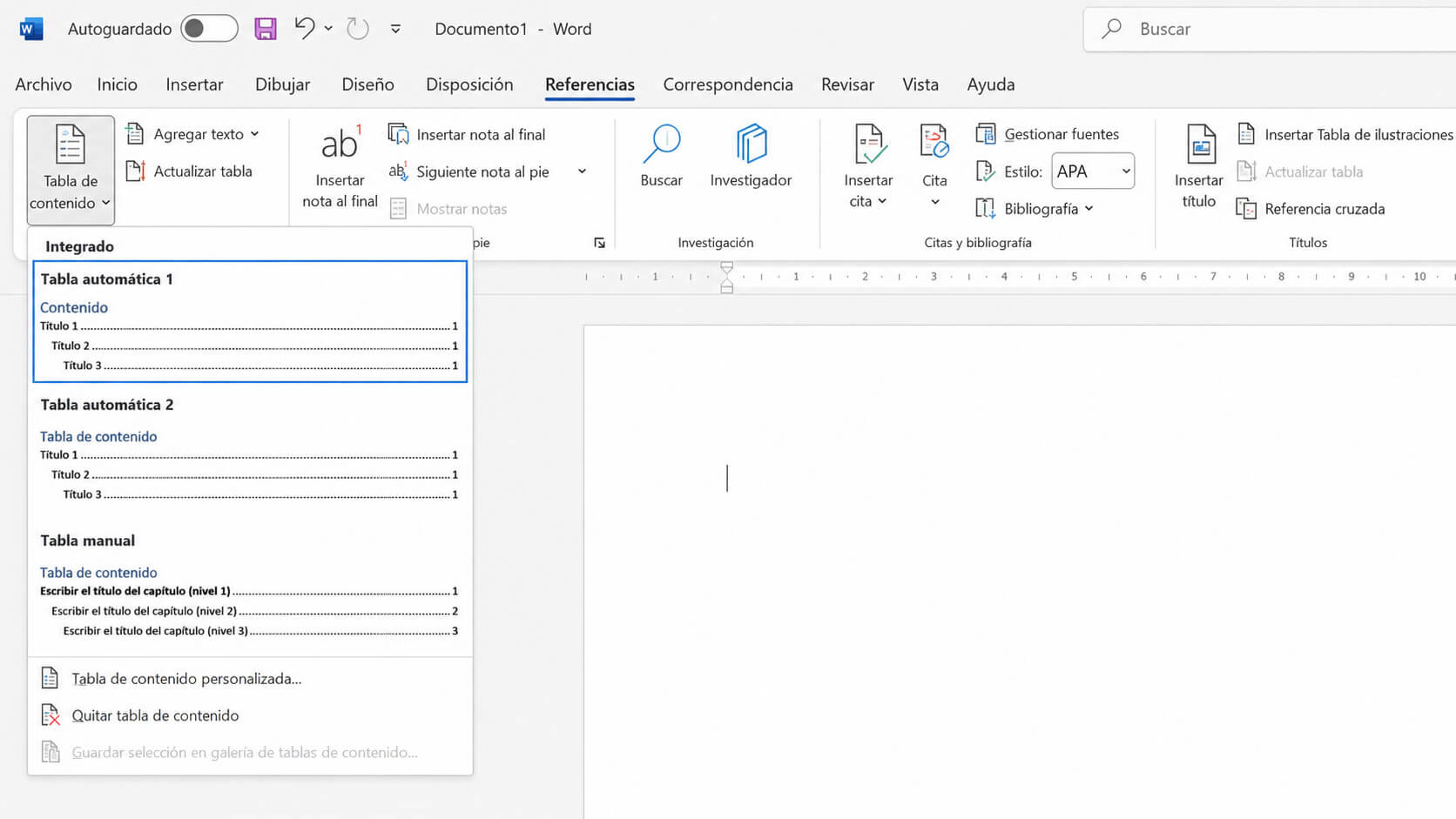Select the Tabla automática 1 preview

click(250, 321)
